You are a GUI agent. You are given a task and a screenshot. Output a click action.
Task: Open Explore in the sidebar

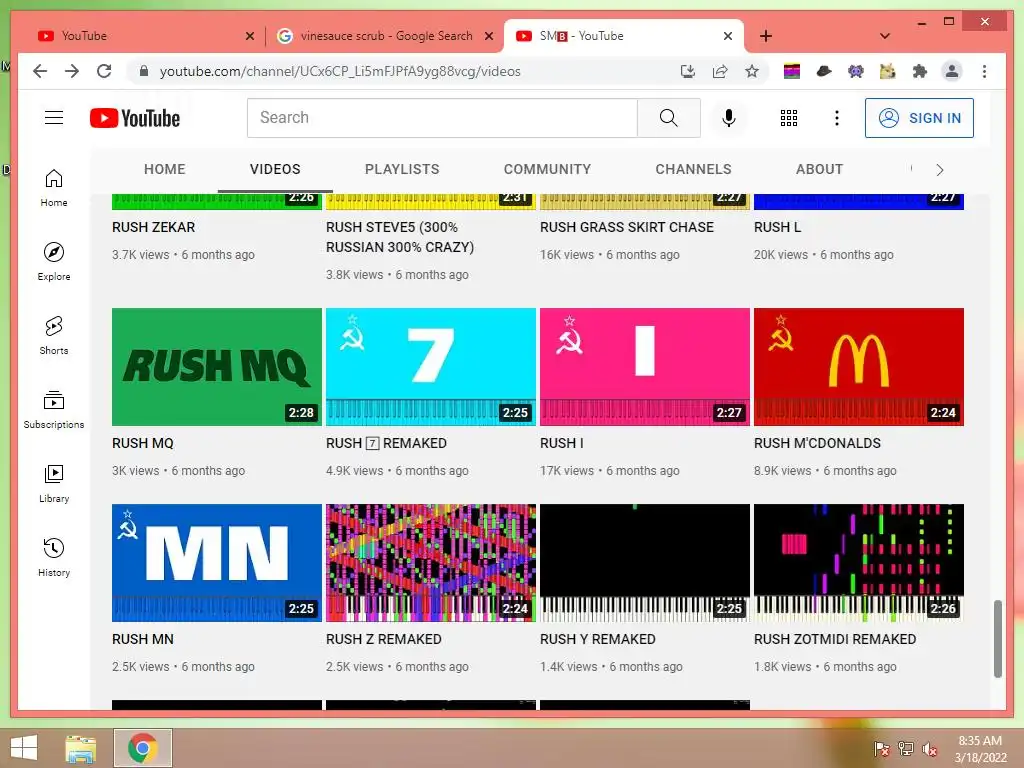click(x=54, y=261)
